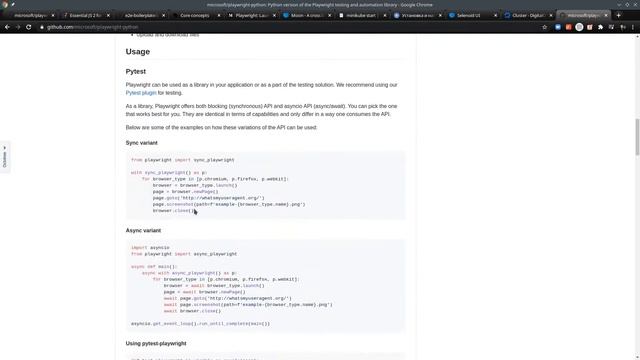Click the page vertical scrollbar thumb
Image resolution: width=640 pixels, height=360 pixels.
[637, 137]
